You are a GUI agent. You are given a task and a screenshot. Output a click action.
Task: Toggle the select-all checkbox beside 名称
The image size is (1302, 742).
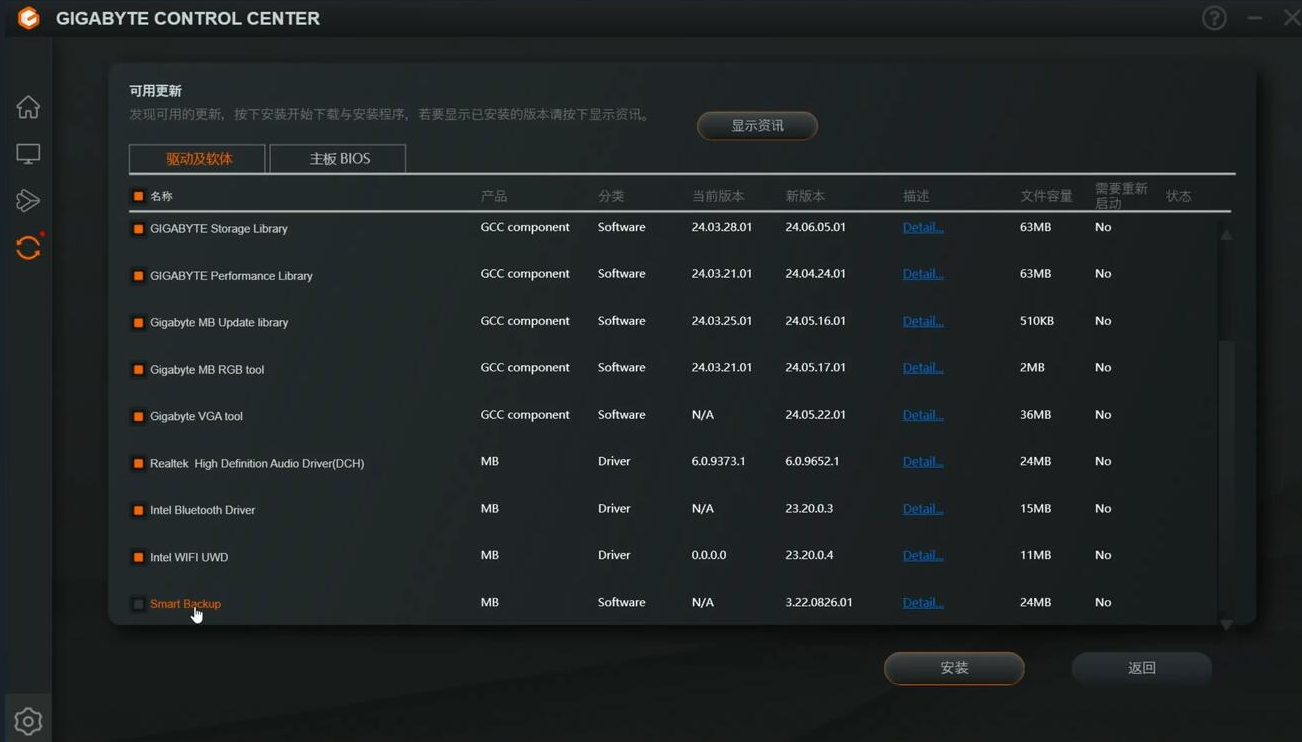[138, 196]
